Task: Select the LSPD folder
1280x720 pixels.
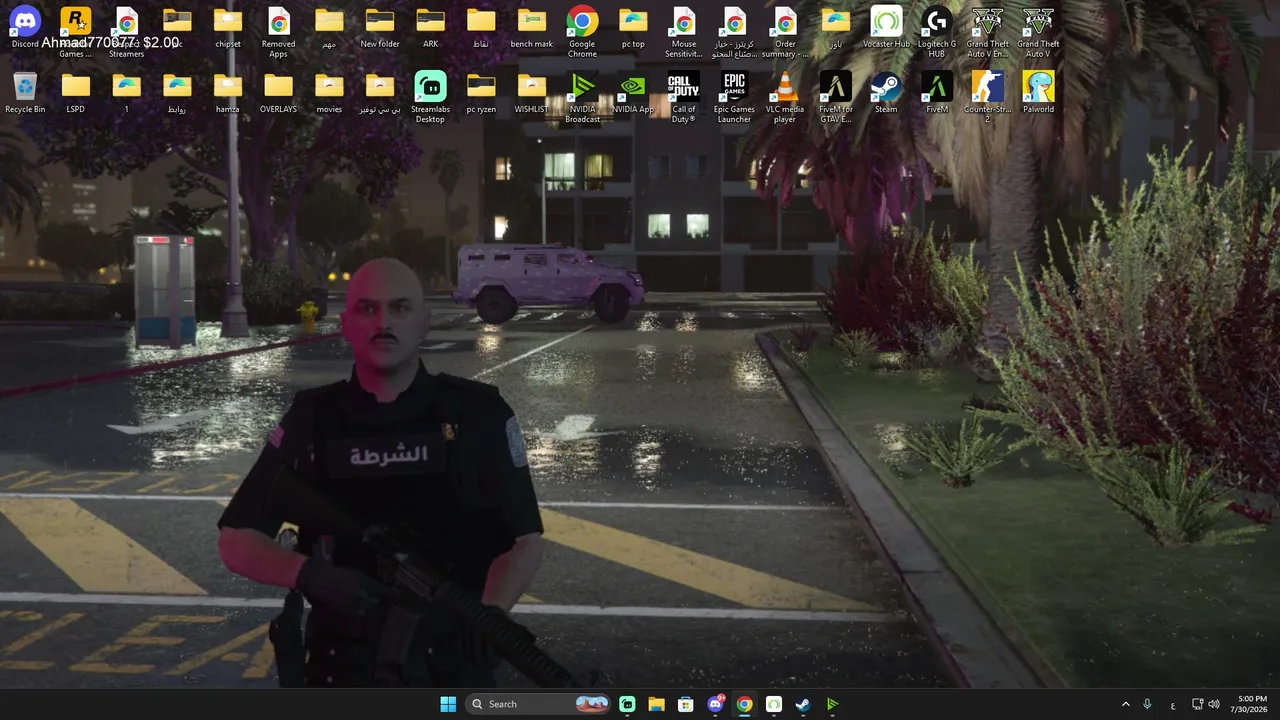Action: point(76,93)
